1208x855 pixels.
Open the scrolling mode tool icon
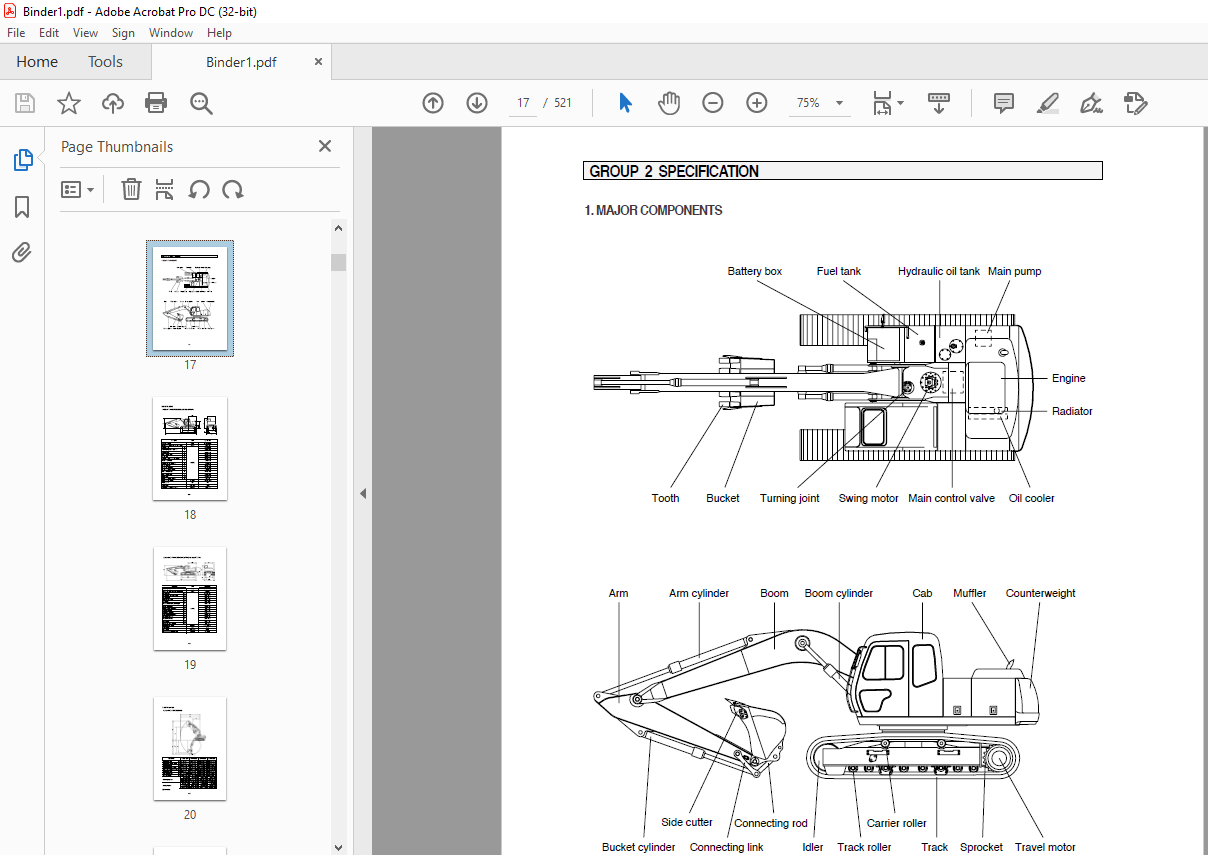(939, 103)
